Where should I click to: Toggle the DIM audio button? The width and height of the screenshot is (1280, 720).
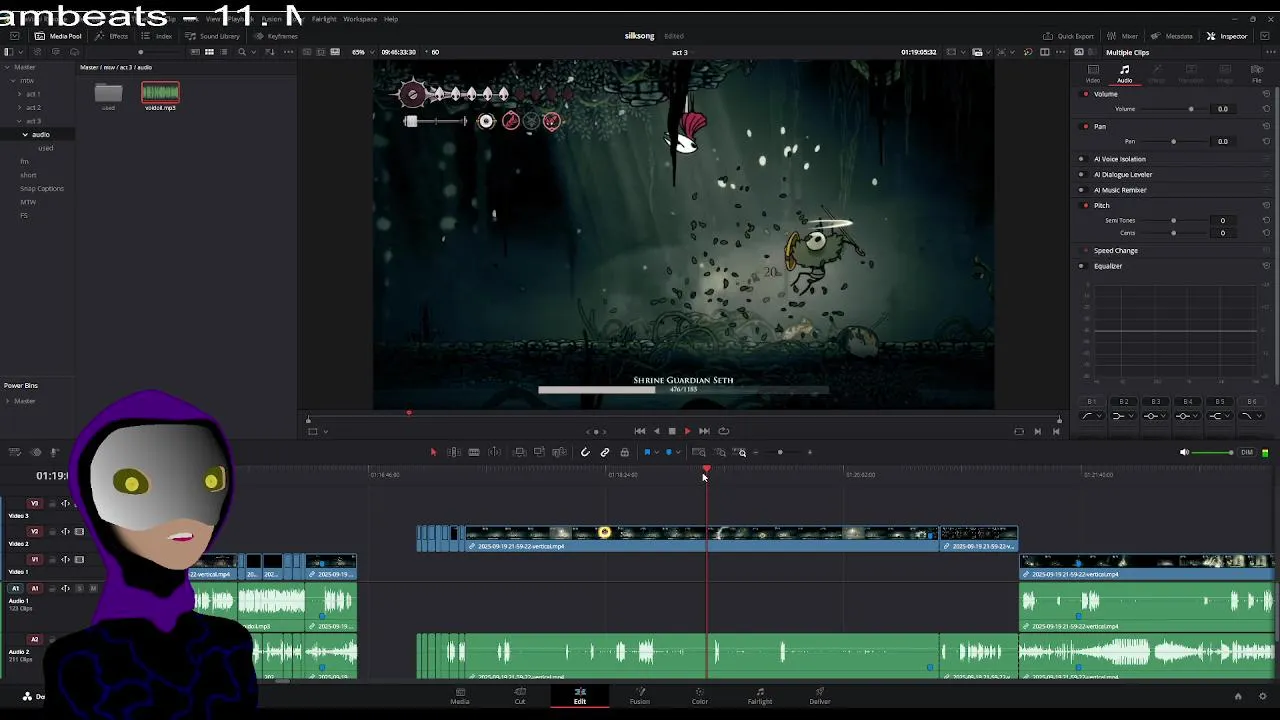pyautogui.click(x=1247, y=452)
